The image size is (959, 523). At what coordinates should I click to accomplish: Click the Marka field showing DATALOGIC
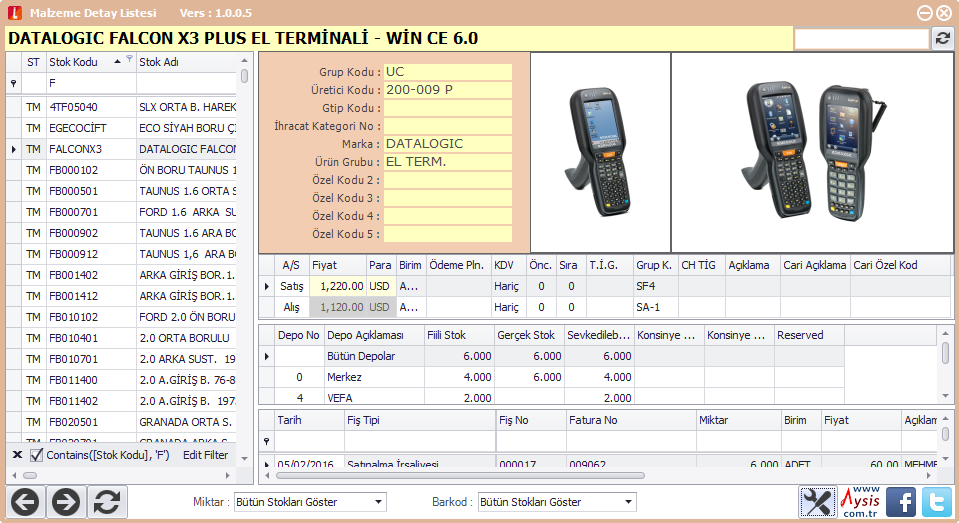point(448,144)
